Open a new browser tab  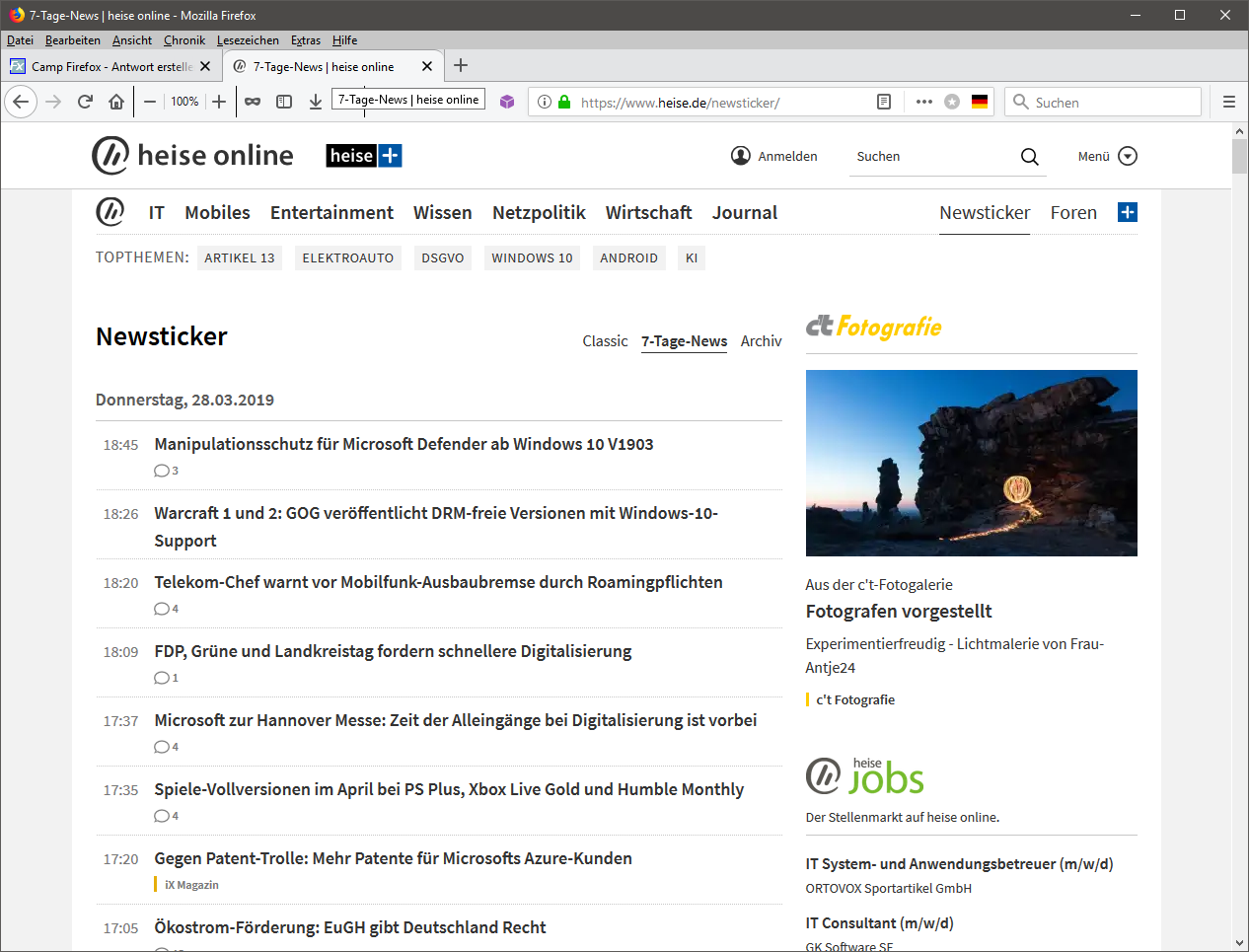pos(461,66)
